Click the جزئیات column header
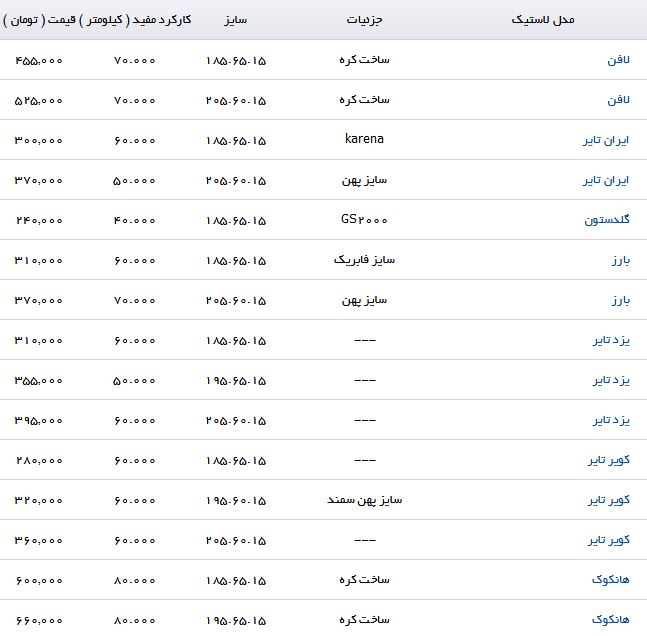 364,20
